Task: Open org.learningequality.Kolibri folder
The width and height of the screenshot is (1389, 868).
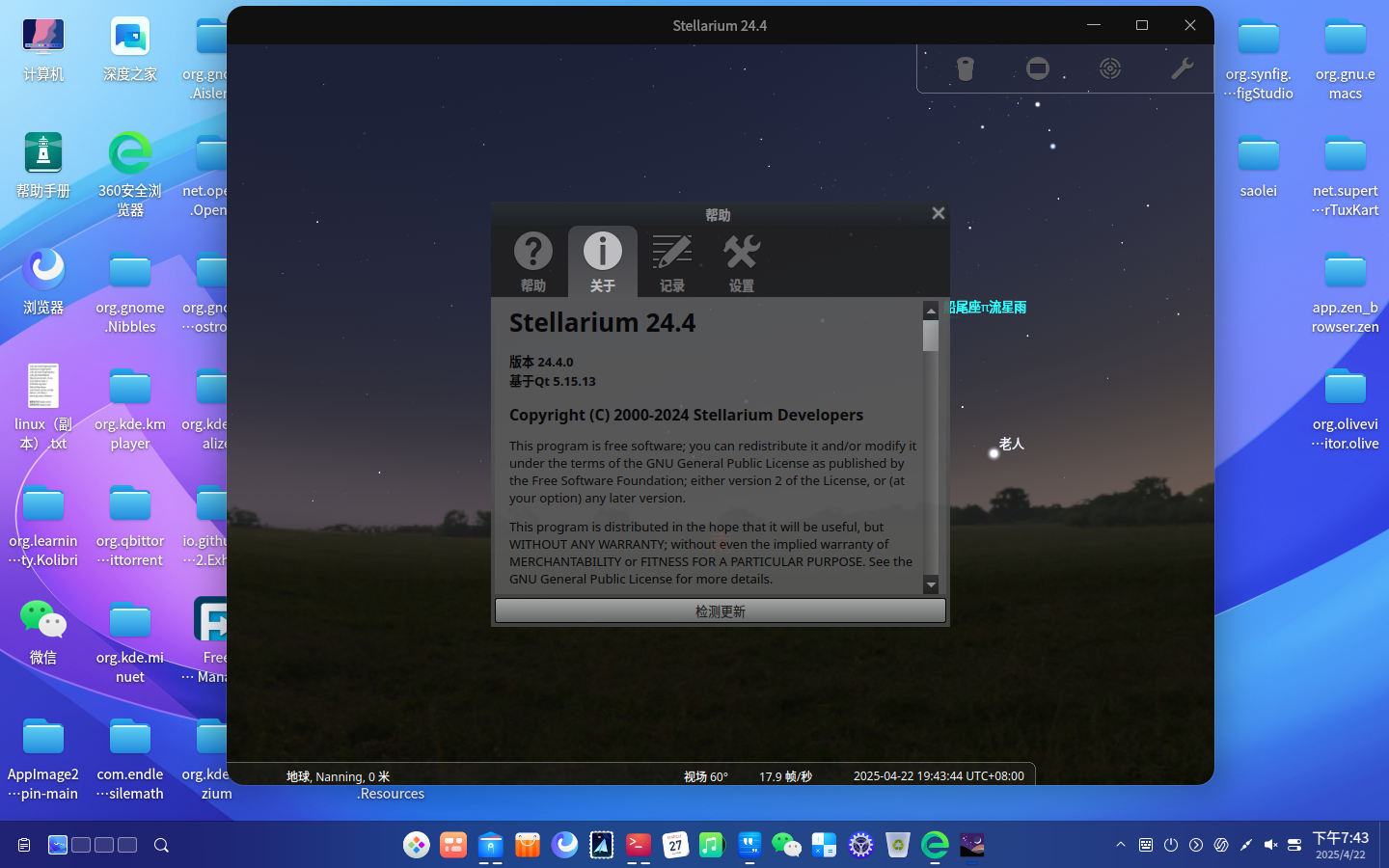Action: click(x=43, y=526)
